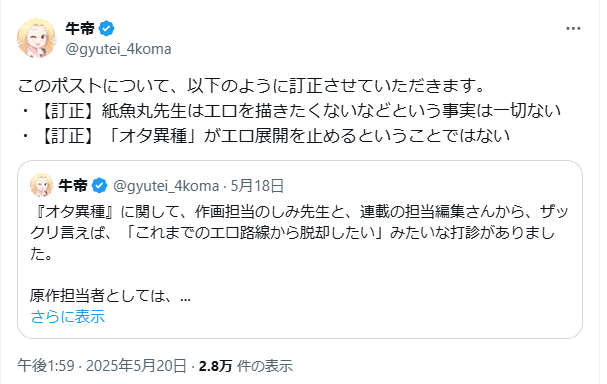Click the first 【訂正】 line about 紙魚丸先生
This screenshot has width=607, height=384.
(x=291, y=111)
